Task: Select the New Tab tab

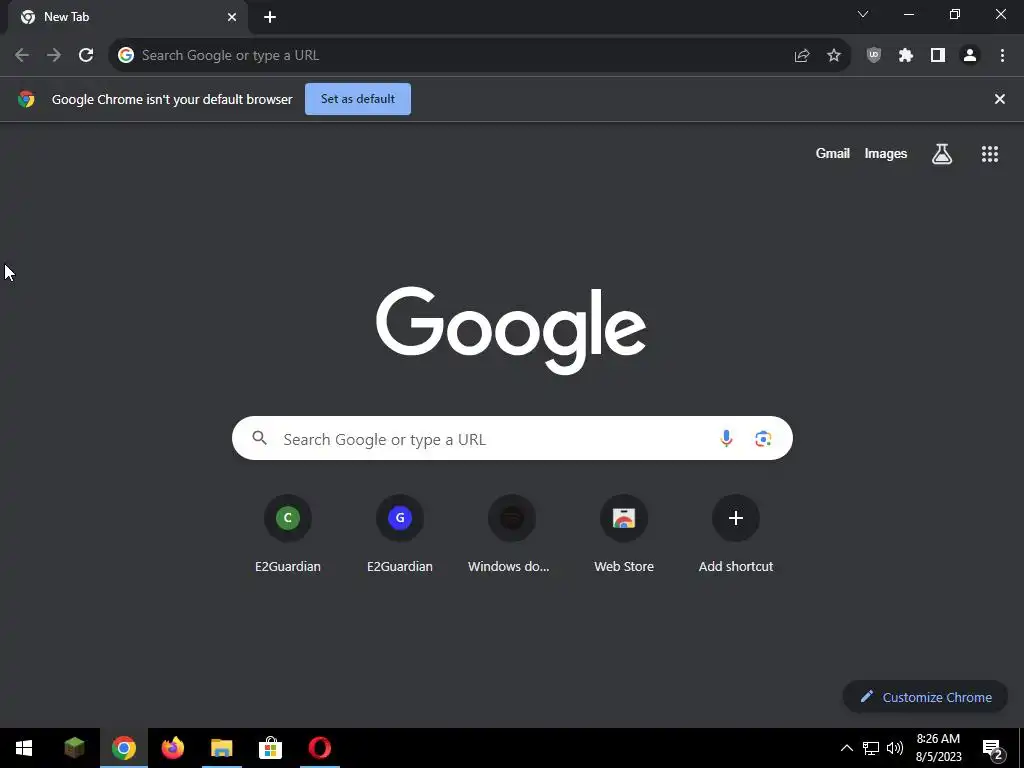Action: coord(127,17)
